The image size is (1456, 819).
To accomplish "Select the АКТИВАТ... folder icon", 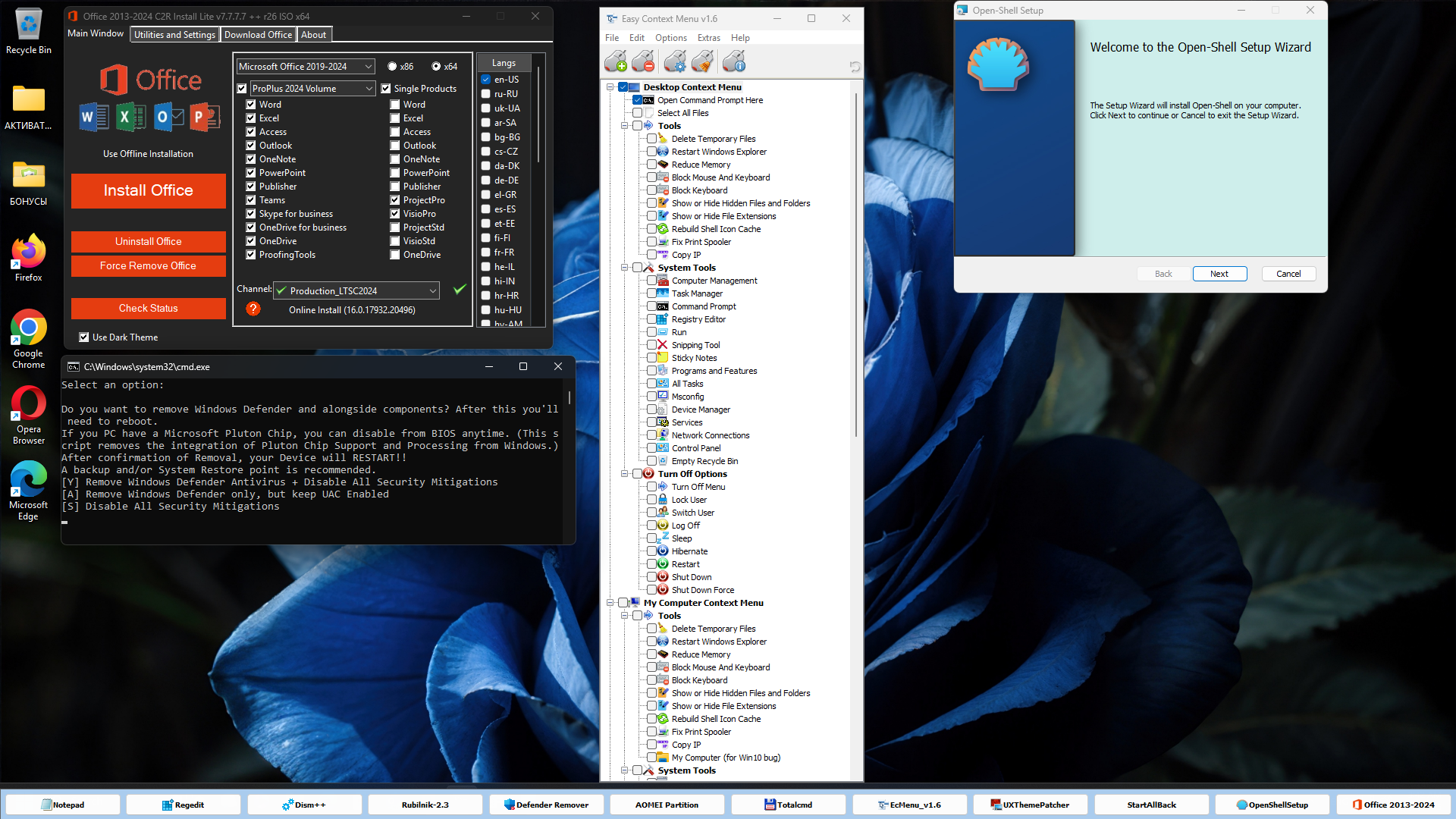I will pos(29,107).
